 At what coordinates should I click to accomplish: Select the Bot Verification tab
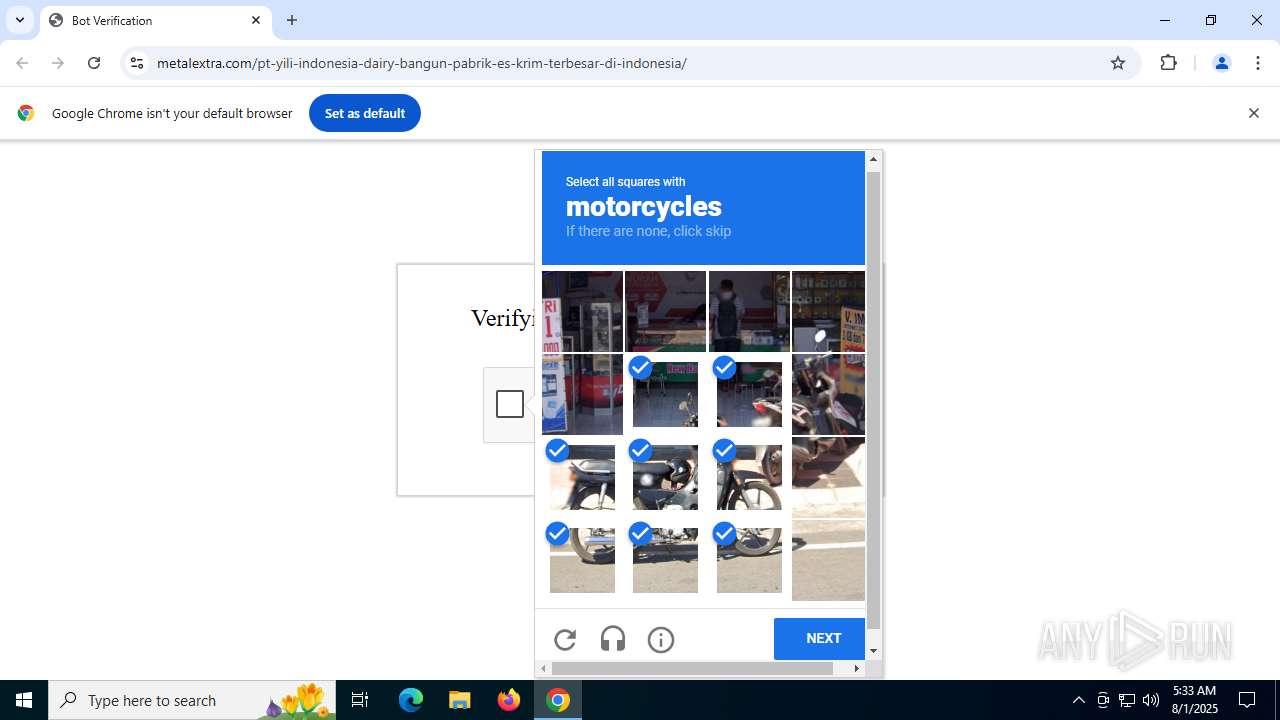156,20
